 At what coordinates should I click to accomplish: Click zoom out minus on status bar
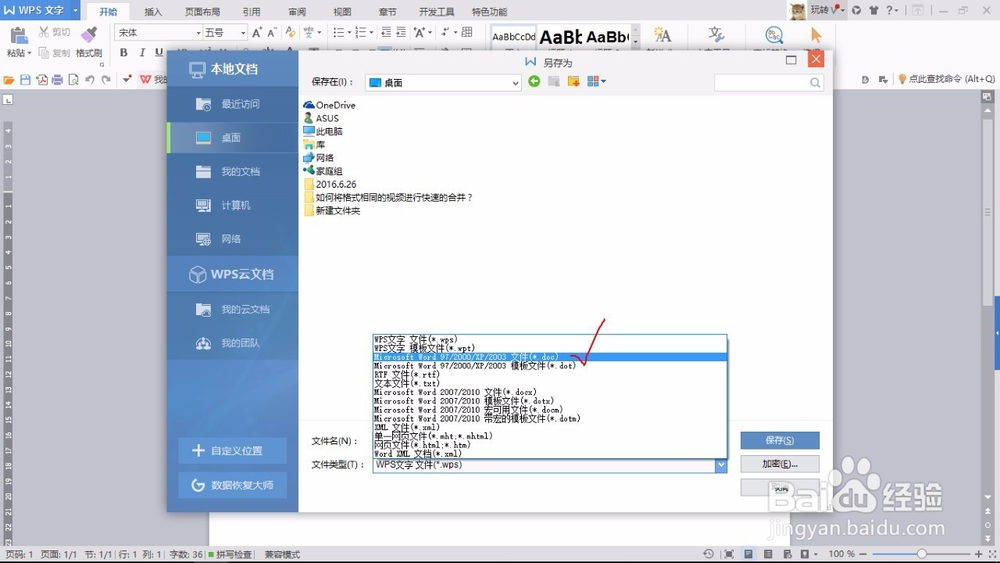point(863,554)
